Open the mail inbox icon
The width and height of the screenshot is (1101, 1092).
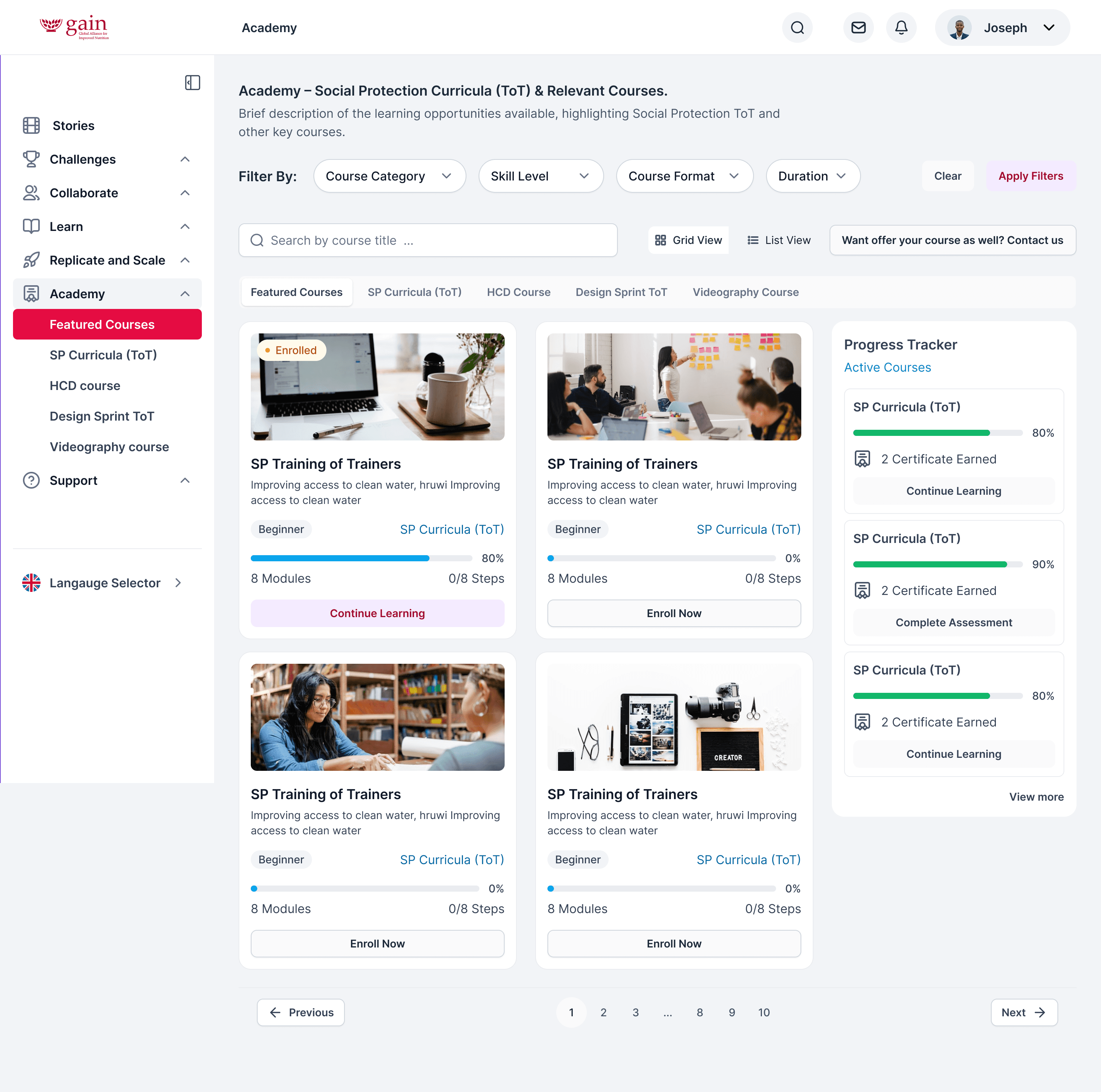coord(858,28)
